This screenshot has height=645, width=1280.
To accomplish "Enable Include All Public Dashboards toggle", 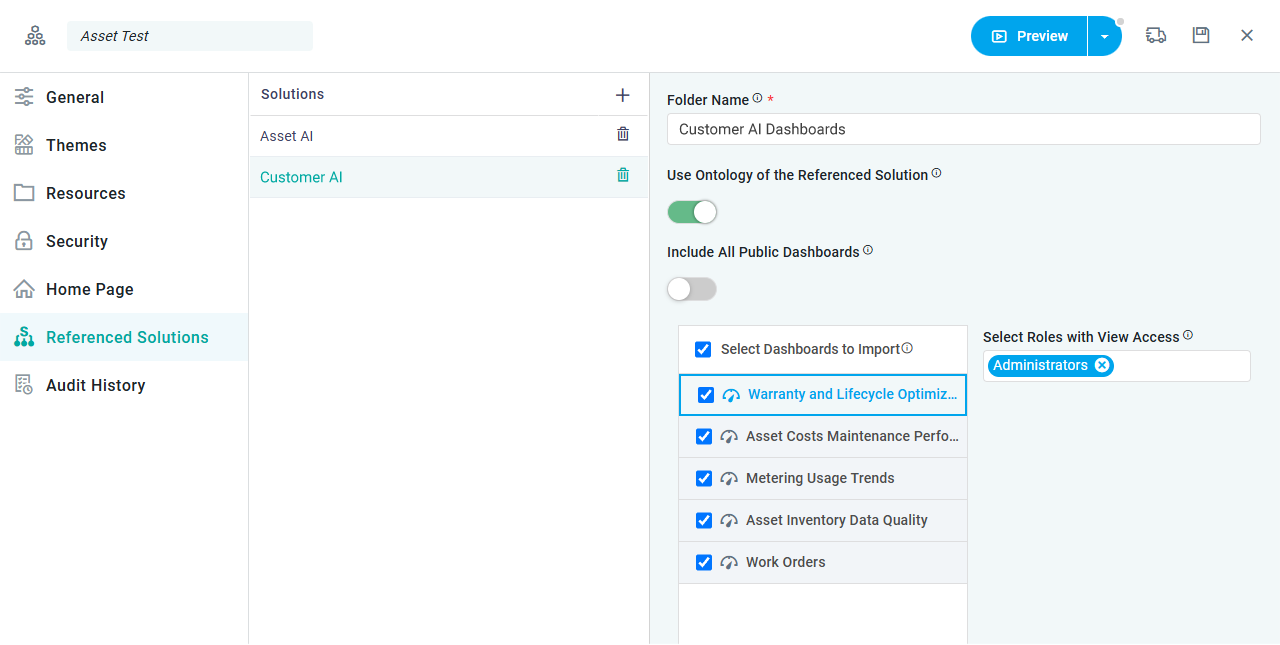I will click(692, 289).
